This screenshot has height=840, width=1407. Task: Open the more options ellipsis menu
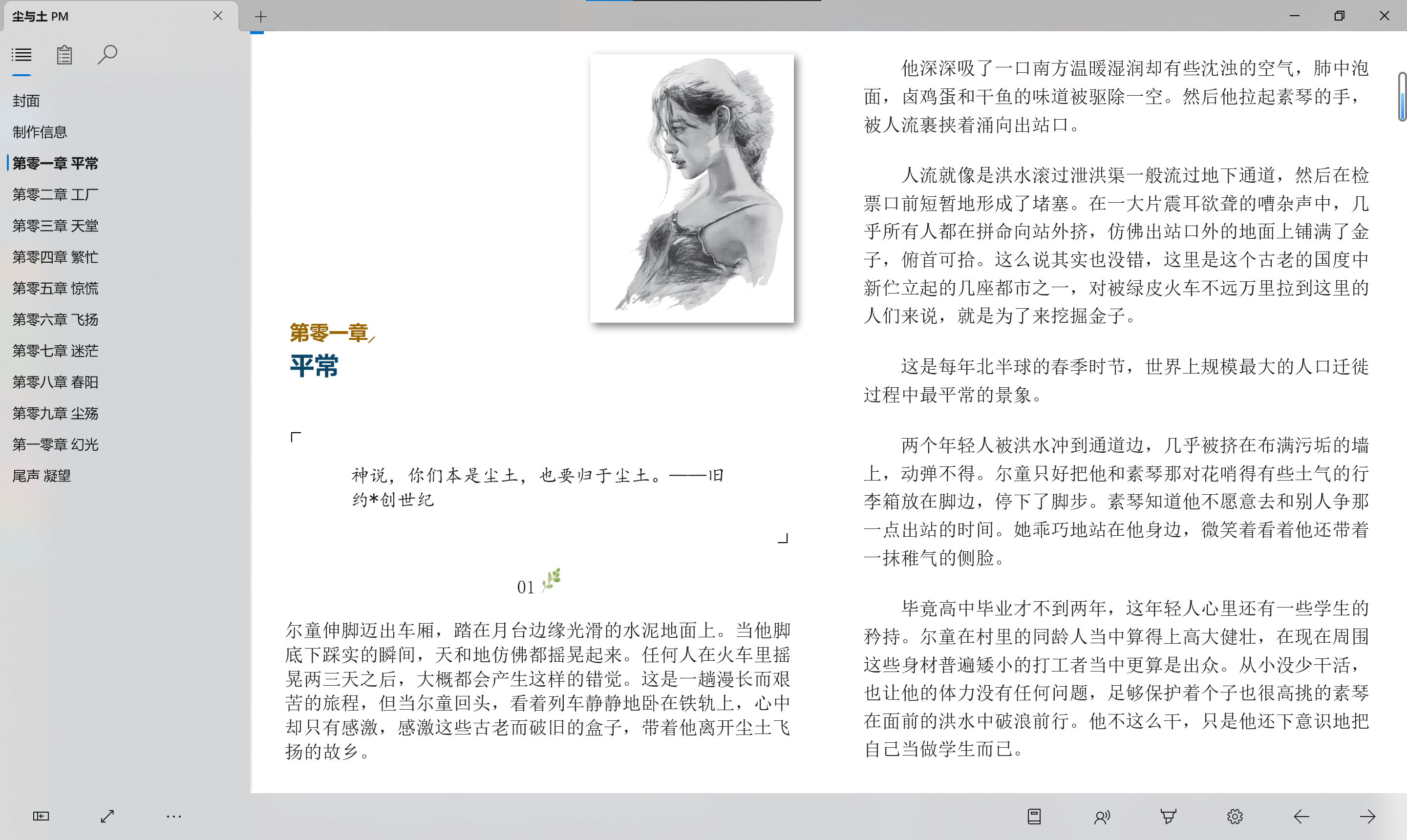click(x=174, y=816)
